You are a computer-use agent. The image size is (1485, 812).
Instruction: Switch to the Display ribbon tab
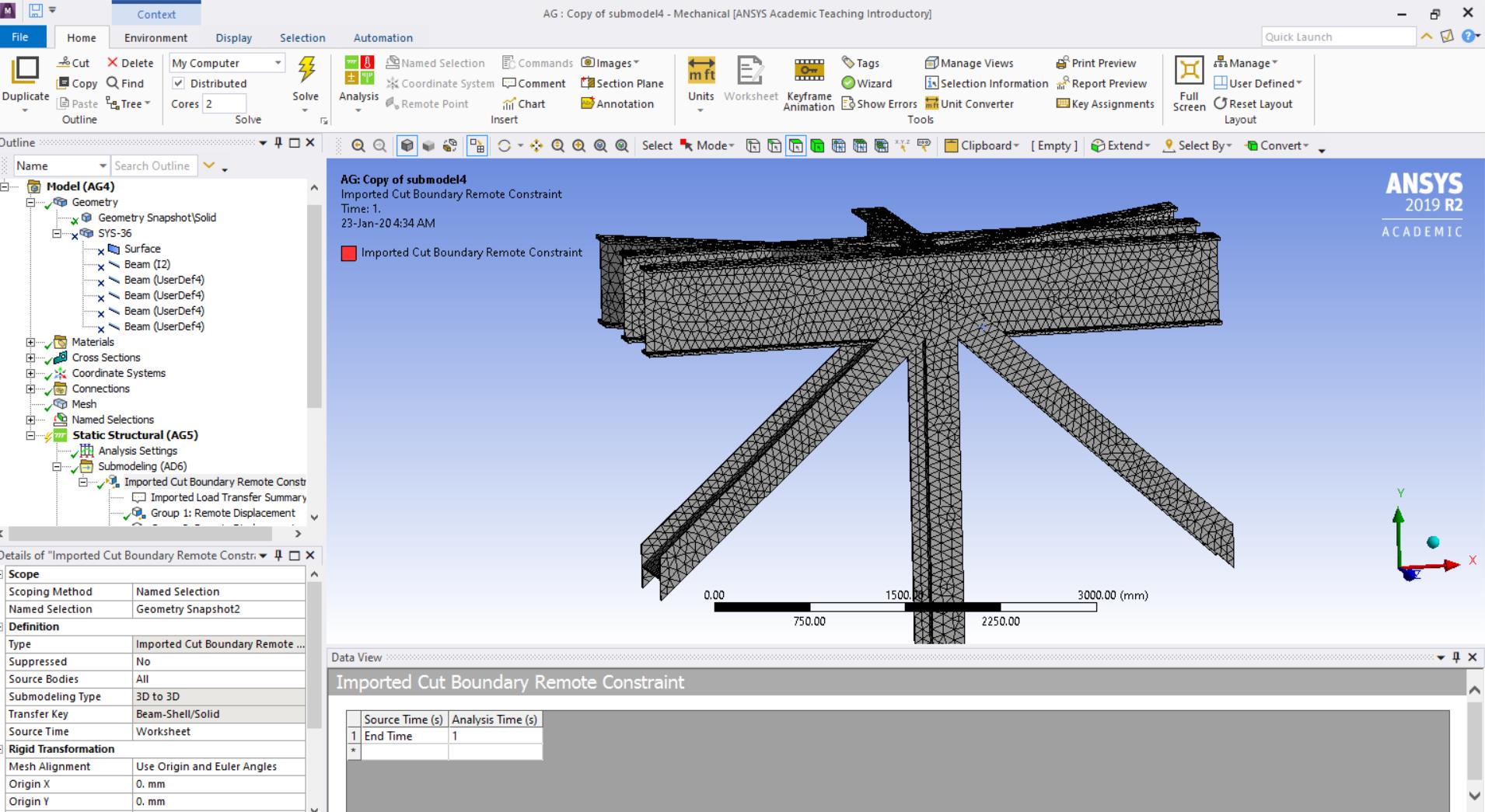(x=234, y=37)
